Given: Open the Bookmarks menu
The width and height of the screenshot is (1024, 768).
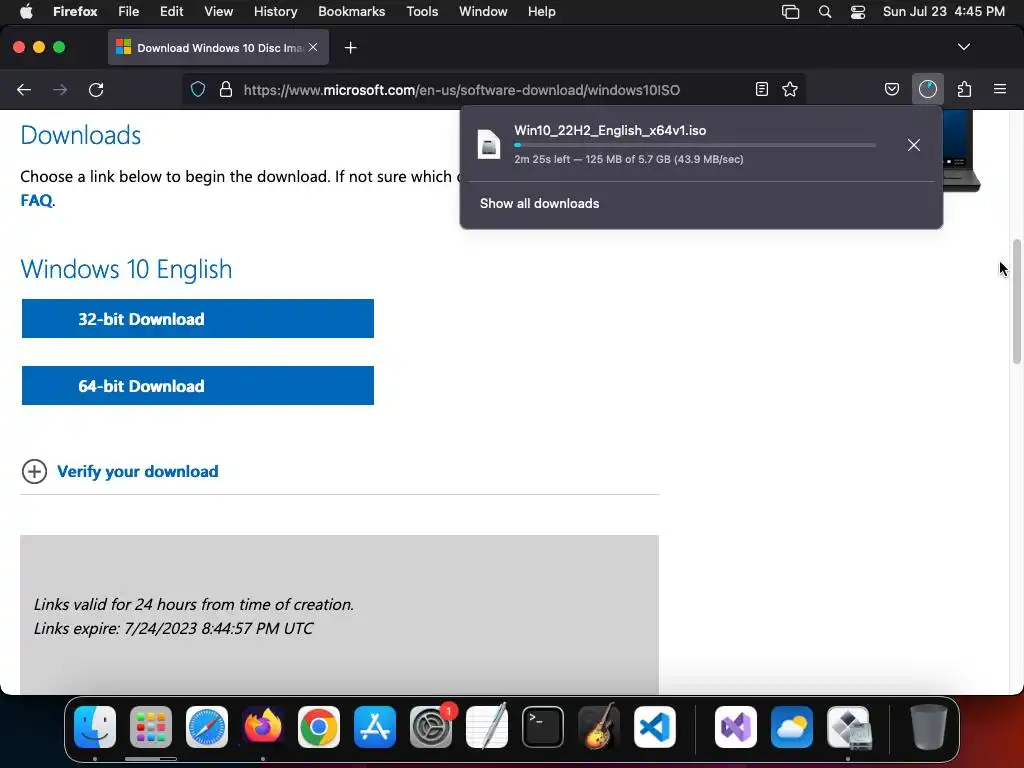Looking at the screenshot, I should coord(351,12).
